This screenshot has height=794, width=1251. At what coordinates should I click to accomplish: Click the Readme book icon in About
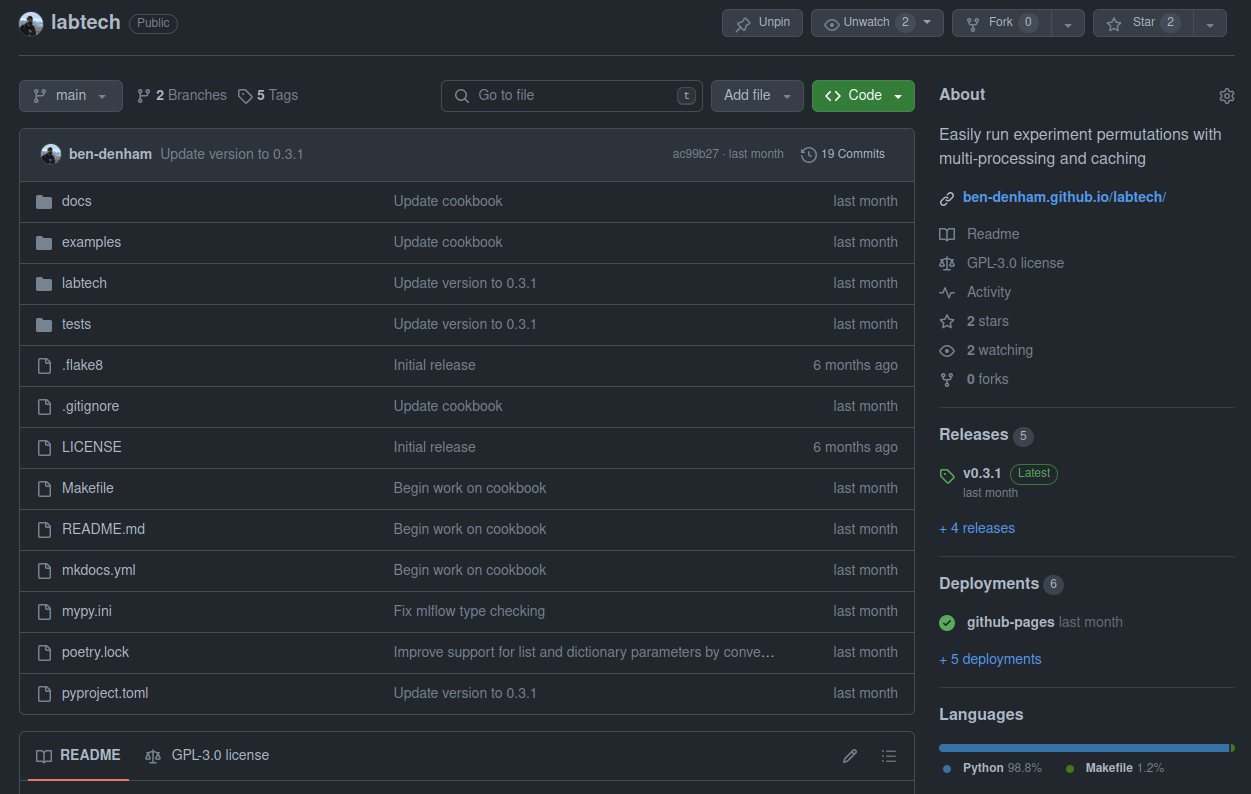[x=947, y=235]
